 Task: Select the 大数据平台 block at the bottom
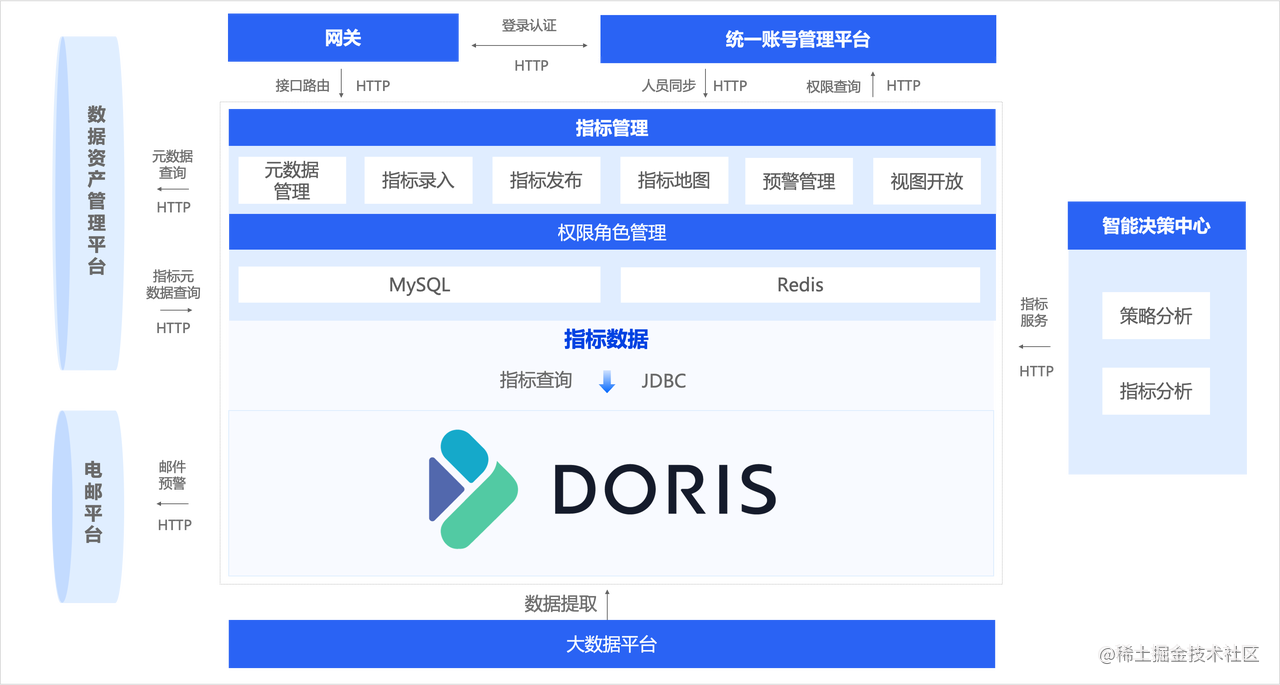611,644
